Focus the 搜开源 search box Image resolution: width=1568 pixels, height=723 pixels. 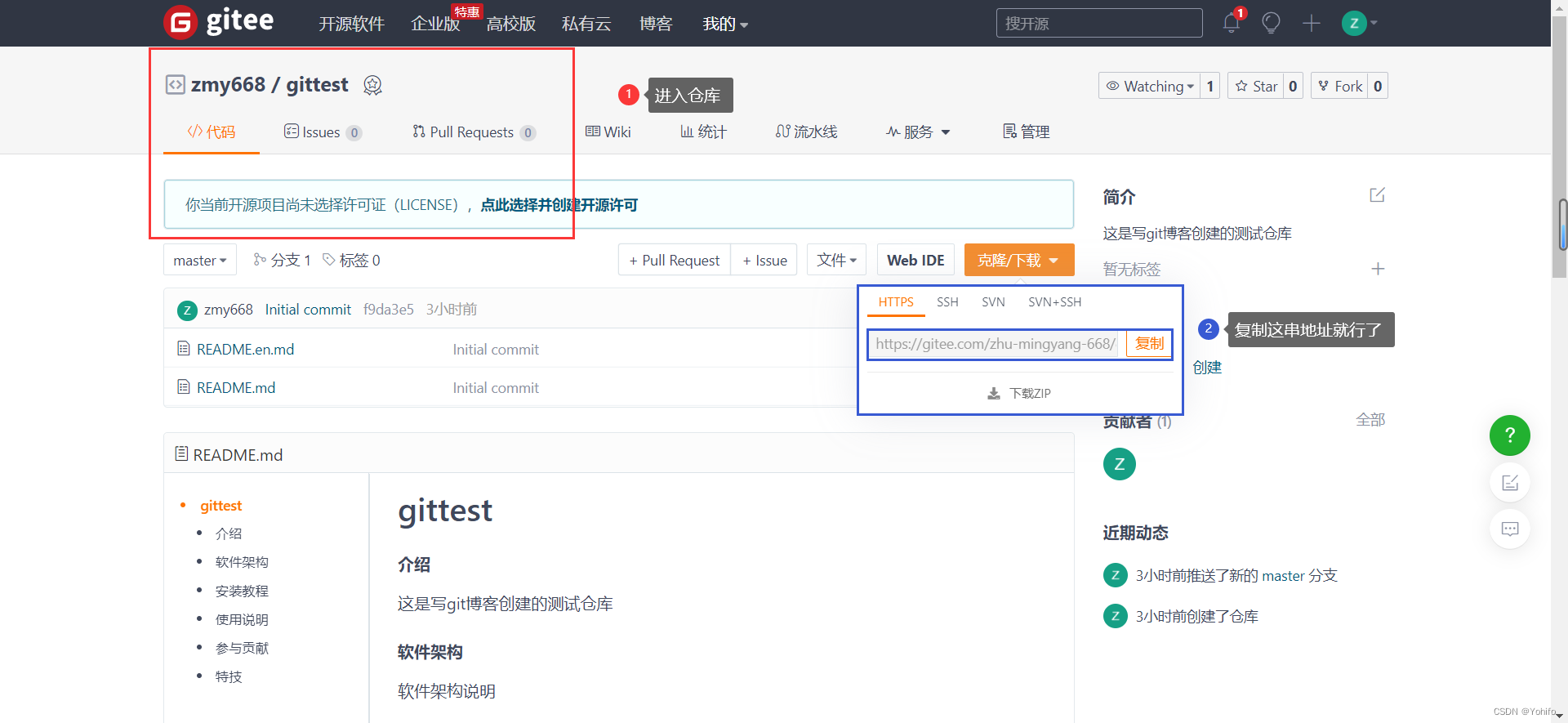(1099, 23)
